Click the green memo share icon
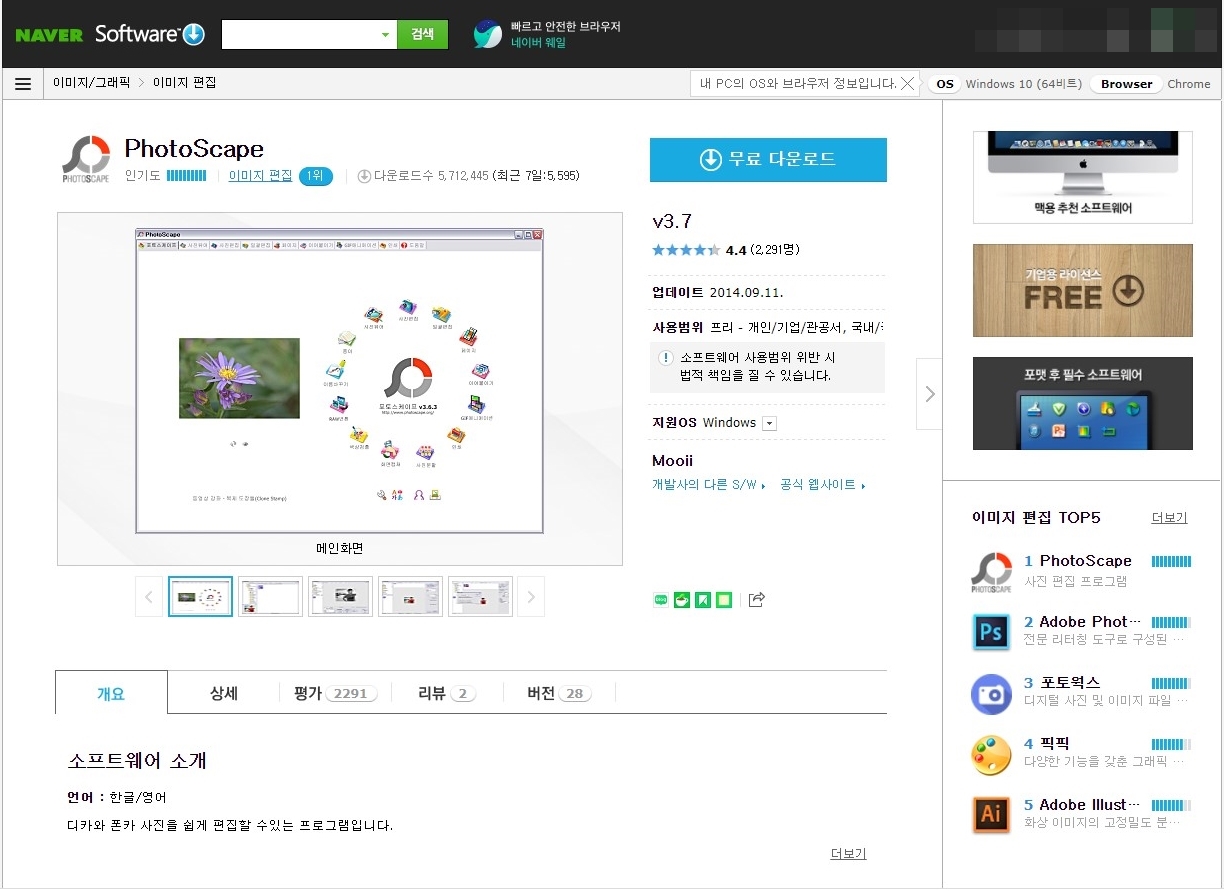This screenshot has height=891, width=1224. point(724,600)
